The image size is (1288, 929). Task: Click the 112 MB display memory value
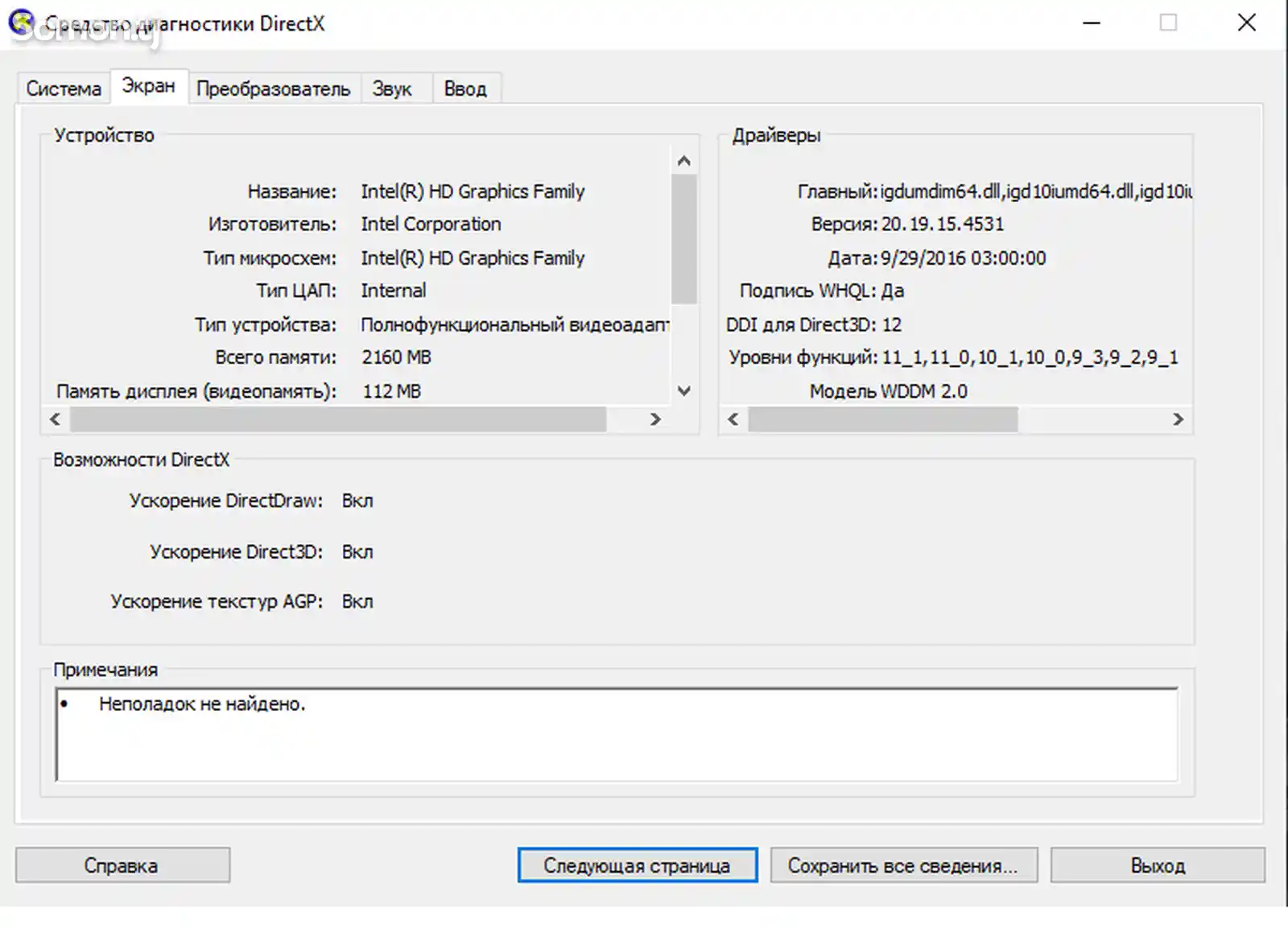pos(391,391)
